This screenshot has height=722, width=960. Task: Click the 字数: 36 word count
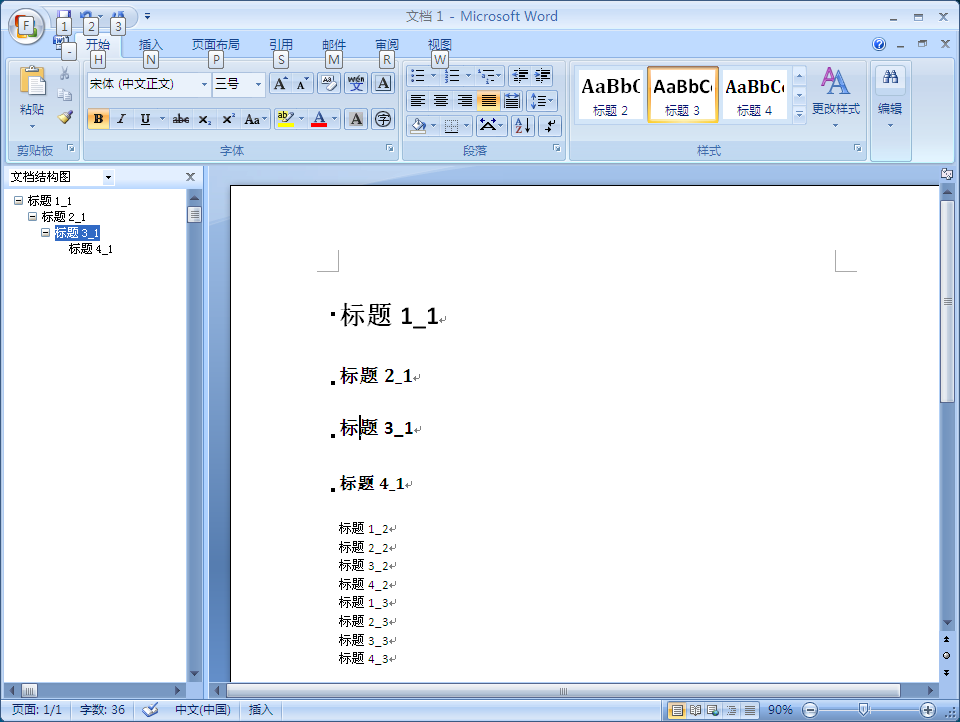102,710
